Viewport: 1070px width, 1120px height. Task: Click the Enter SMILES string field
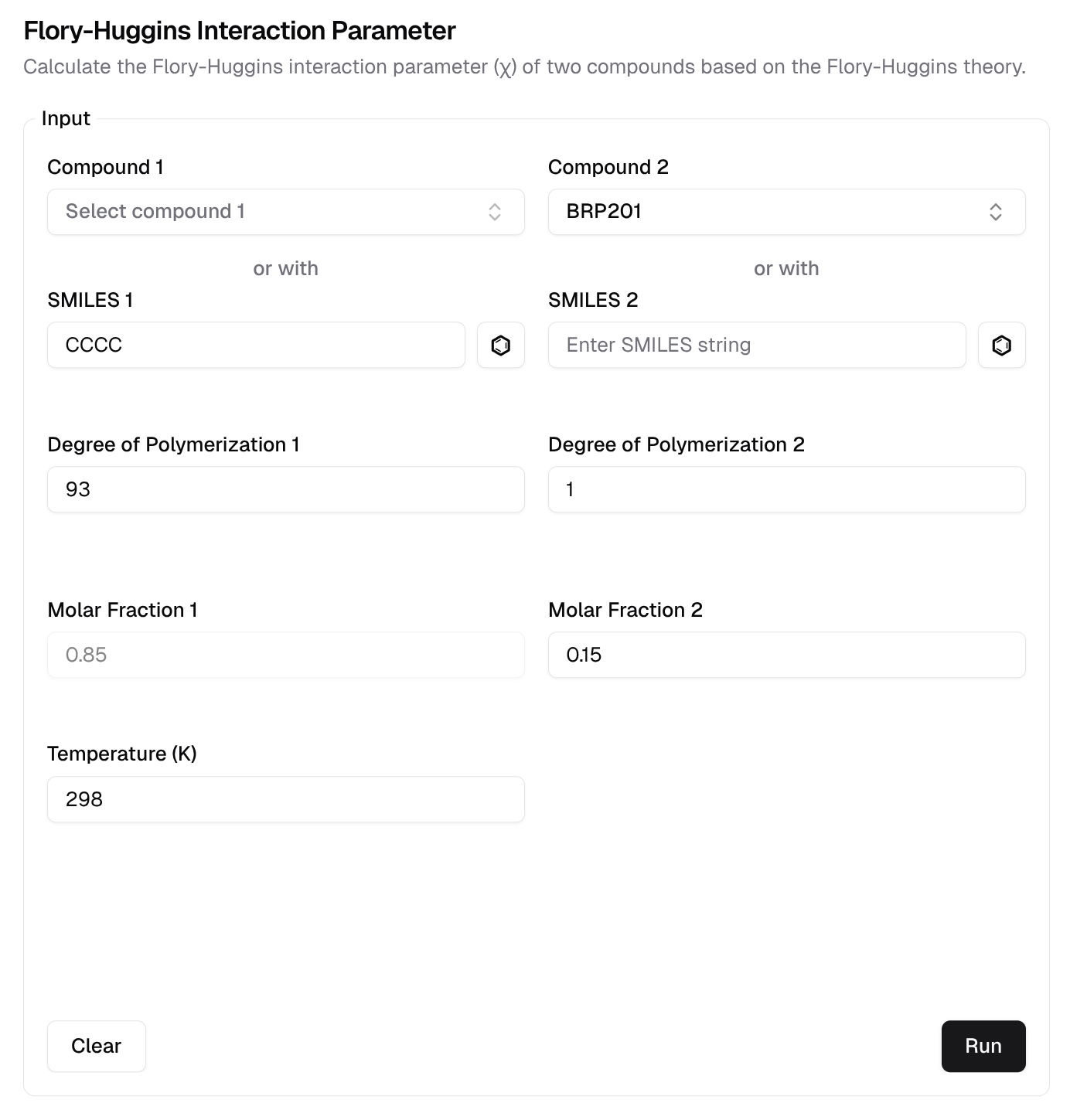756,346
